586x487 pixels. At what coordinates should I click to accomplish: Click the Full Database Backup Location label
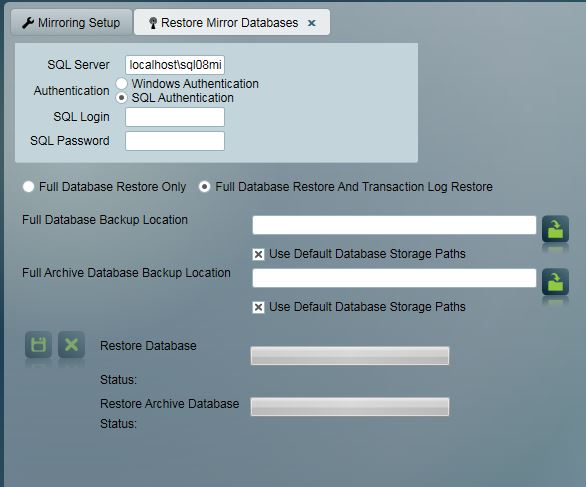tap(105, 220)
